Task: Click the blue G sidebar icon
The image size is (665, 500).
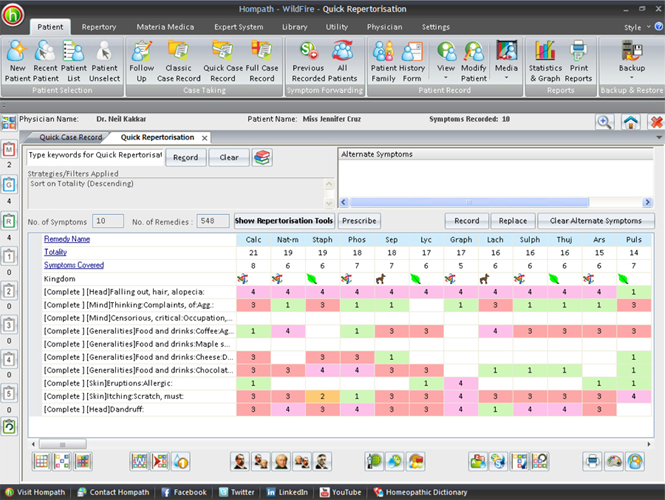Action: click(9, 185)
